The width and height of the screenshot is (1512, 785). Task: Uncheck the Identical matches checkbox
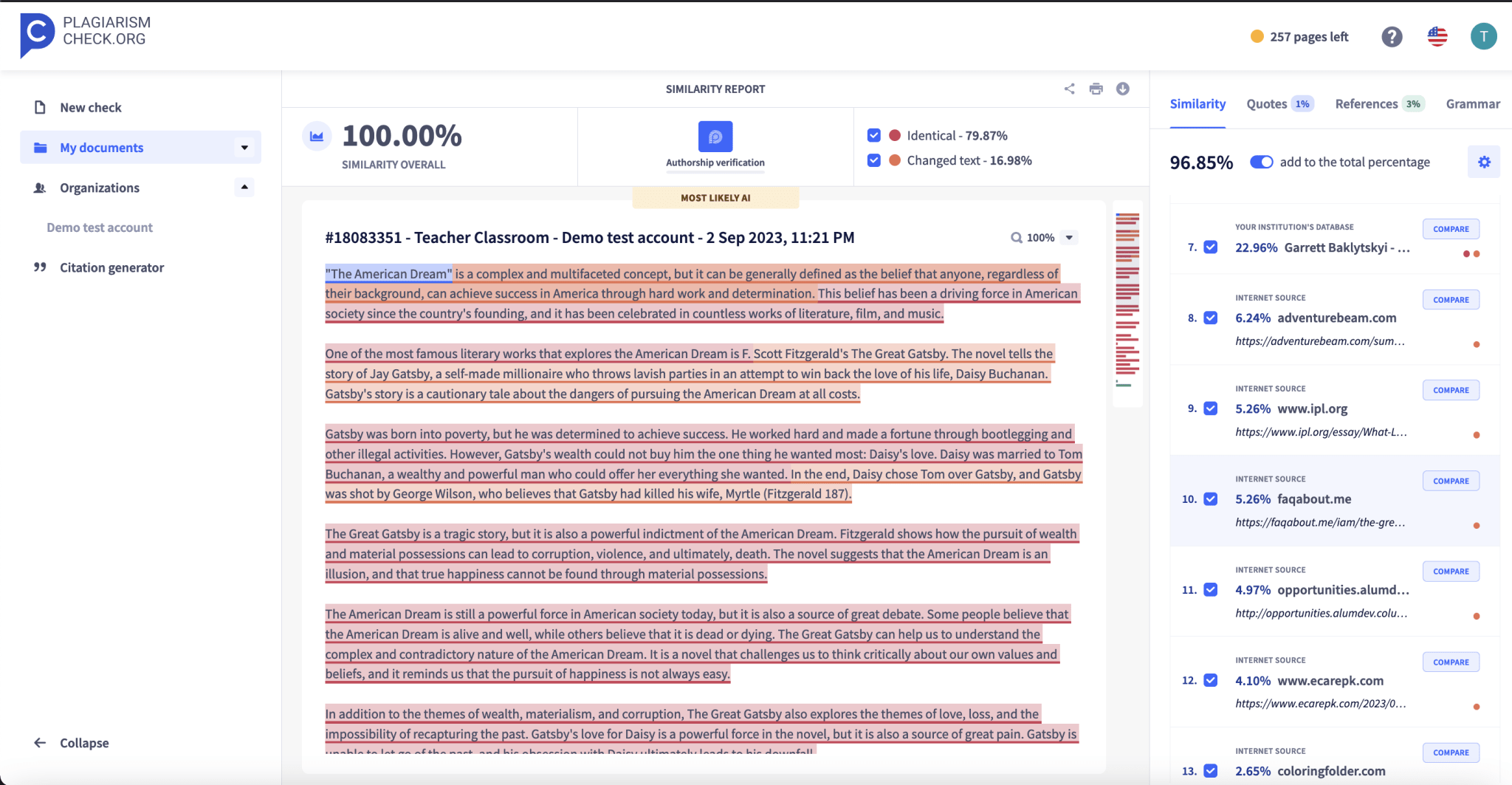pos(873,135)
